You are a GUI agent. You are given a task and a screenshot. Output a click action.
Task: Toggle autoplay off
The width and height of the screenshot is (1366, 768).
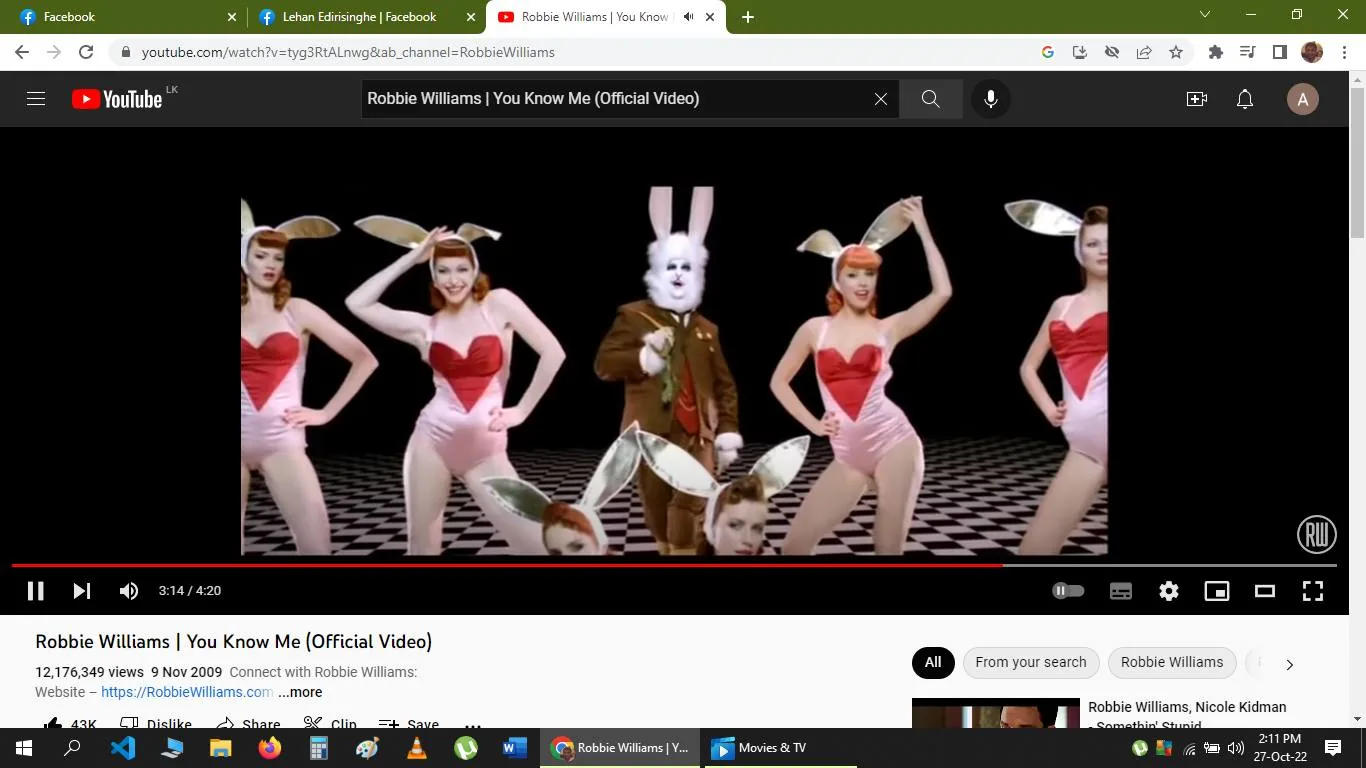click(x=1067, y=591)
